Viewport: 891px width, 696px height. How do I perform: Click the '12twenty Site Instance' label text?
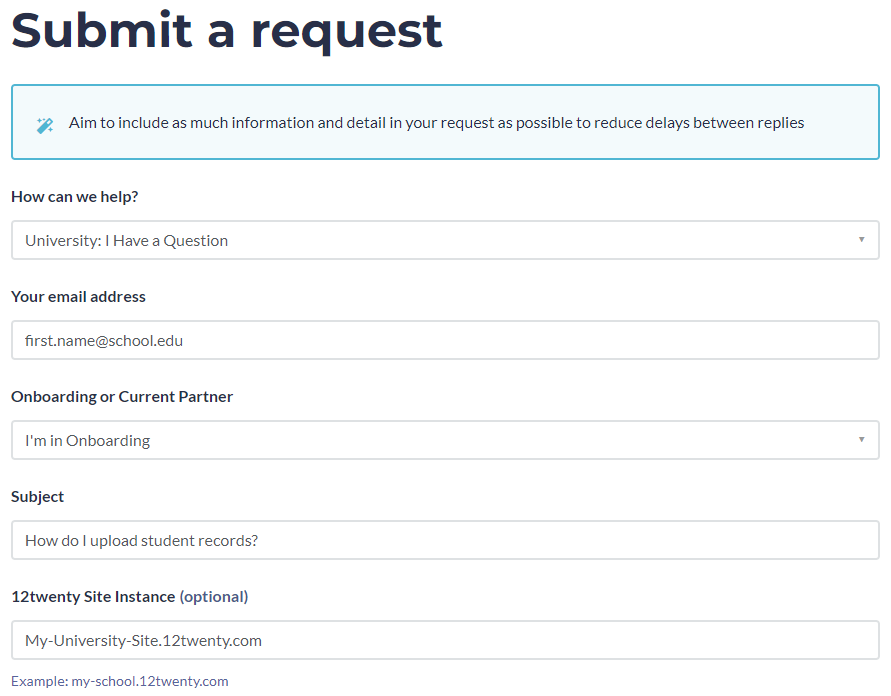click(x=93, y=597)
